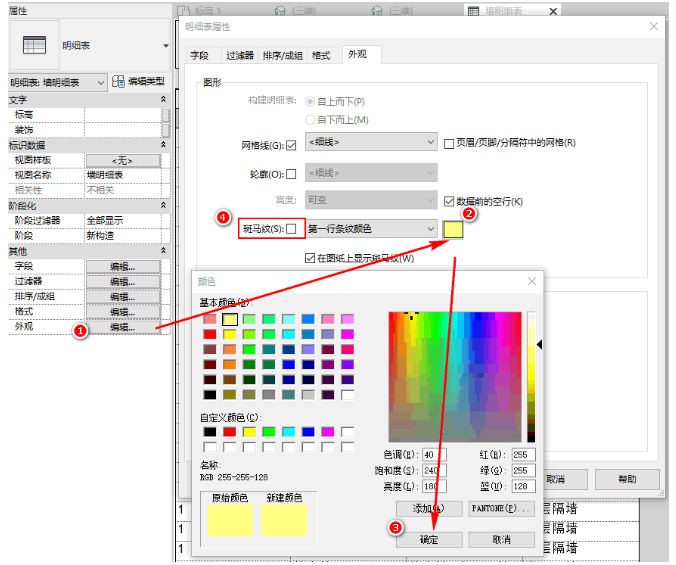
Task: Open the 第一行条纹颜色 dropdown
Action: click(x=372, y=229)
